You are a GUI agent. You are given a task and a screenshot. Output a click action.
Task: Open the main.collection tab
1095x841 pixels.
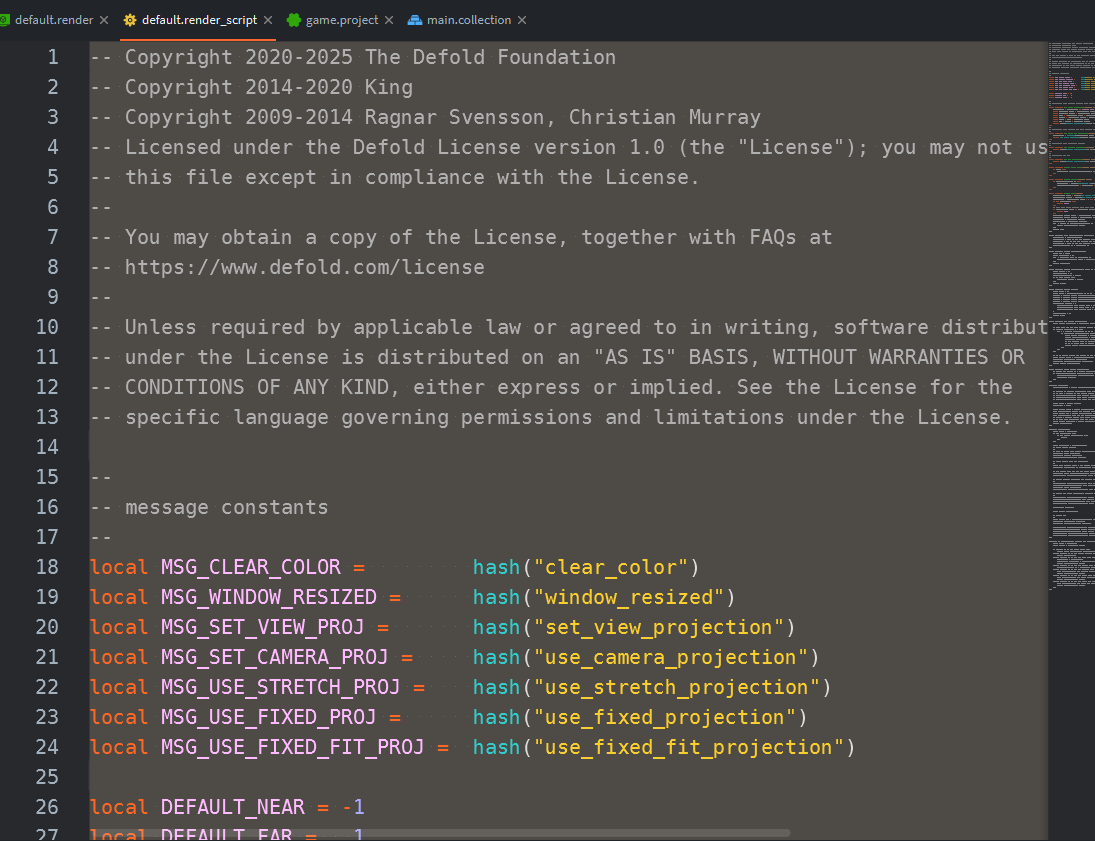point(468,20)
